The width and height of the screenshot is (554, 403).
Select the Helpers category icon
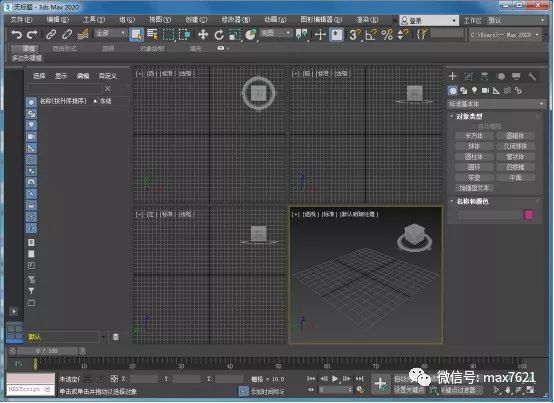496,91
